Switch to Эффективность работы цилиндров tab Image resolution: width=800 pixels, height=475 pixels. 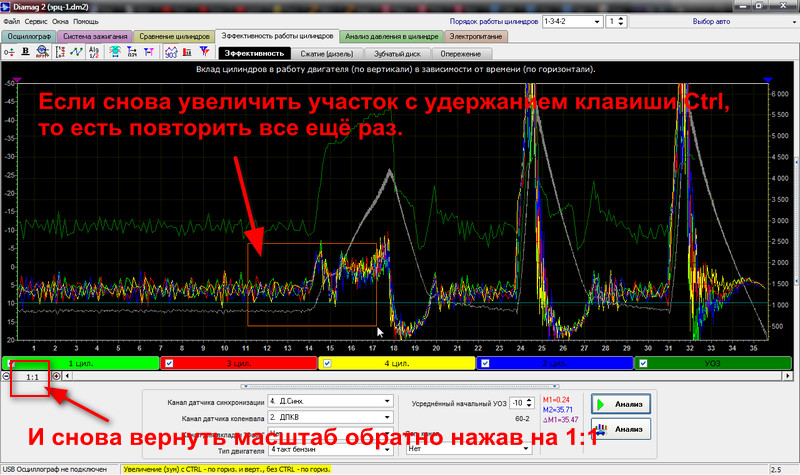tap(277, 36)
